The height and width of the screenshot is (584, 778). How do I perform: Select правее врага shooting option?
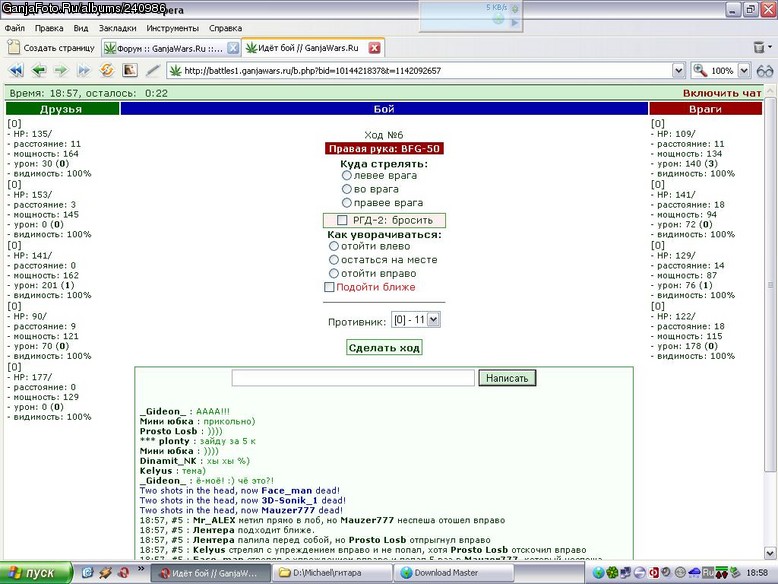[x=347, y=202]
